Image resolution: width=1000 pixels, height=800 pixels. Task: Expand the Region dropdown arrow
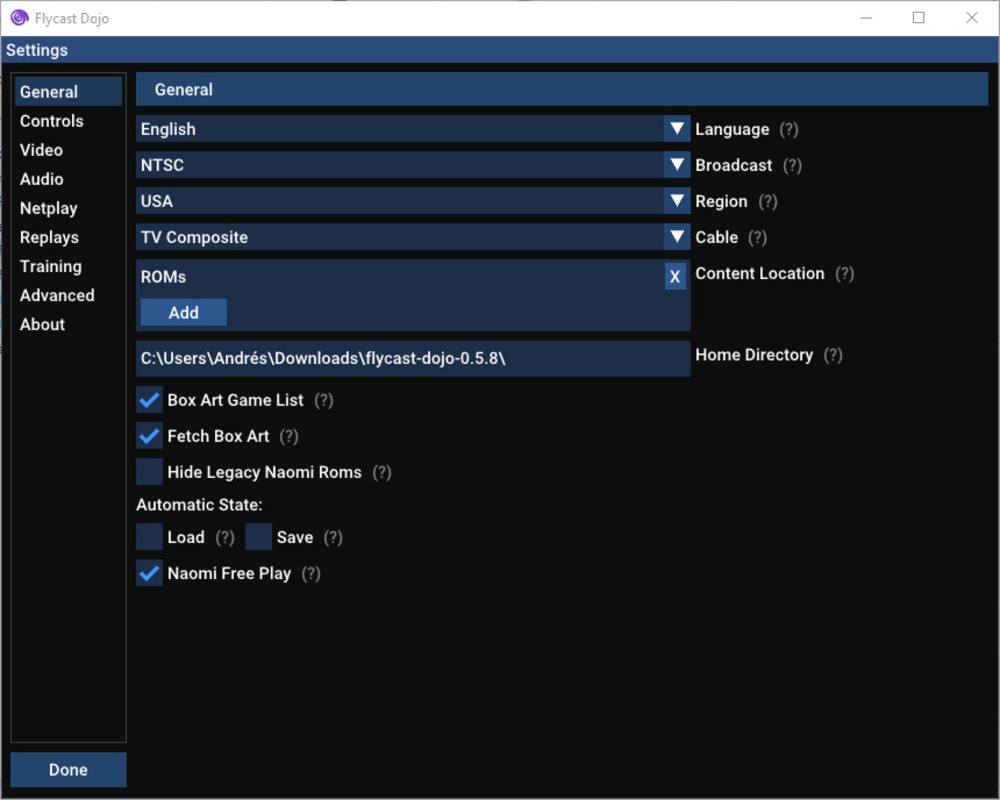click(677, 201)
